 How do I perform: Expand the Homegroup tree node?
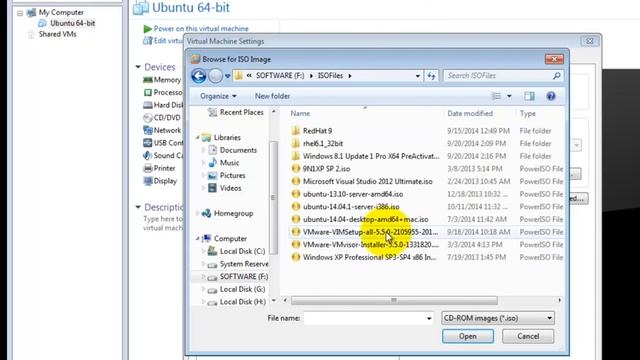198,213
